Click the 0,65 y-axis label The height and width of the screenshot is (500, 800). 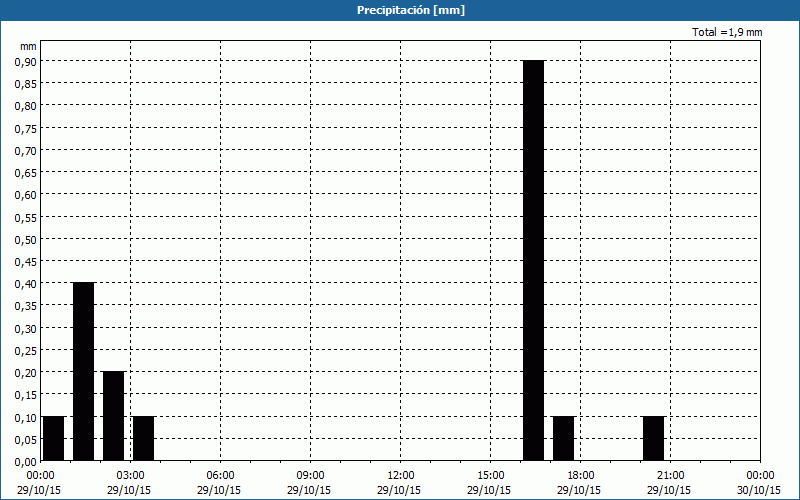point(26,172)
